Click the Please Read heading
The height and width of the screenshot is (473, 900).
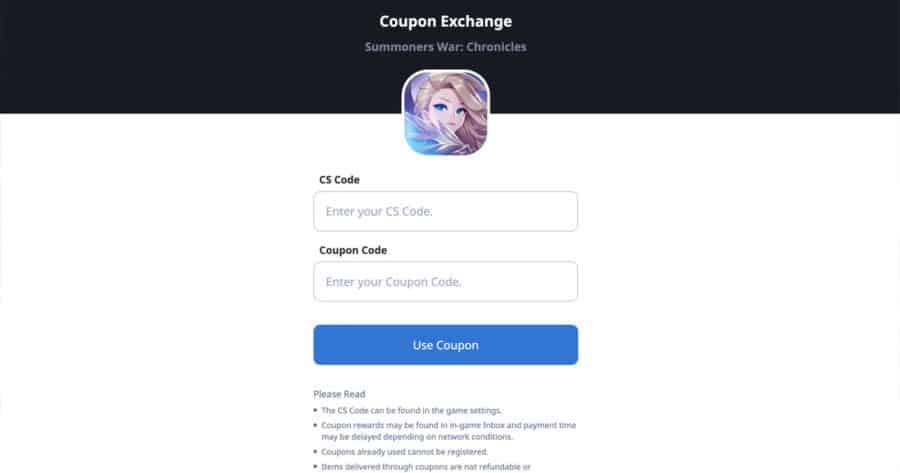click(339, 394)
